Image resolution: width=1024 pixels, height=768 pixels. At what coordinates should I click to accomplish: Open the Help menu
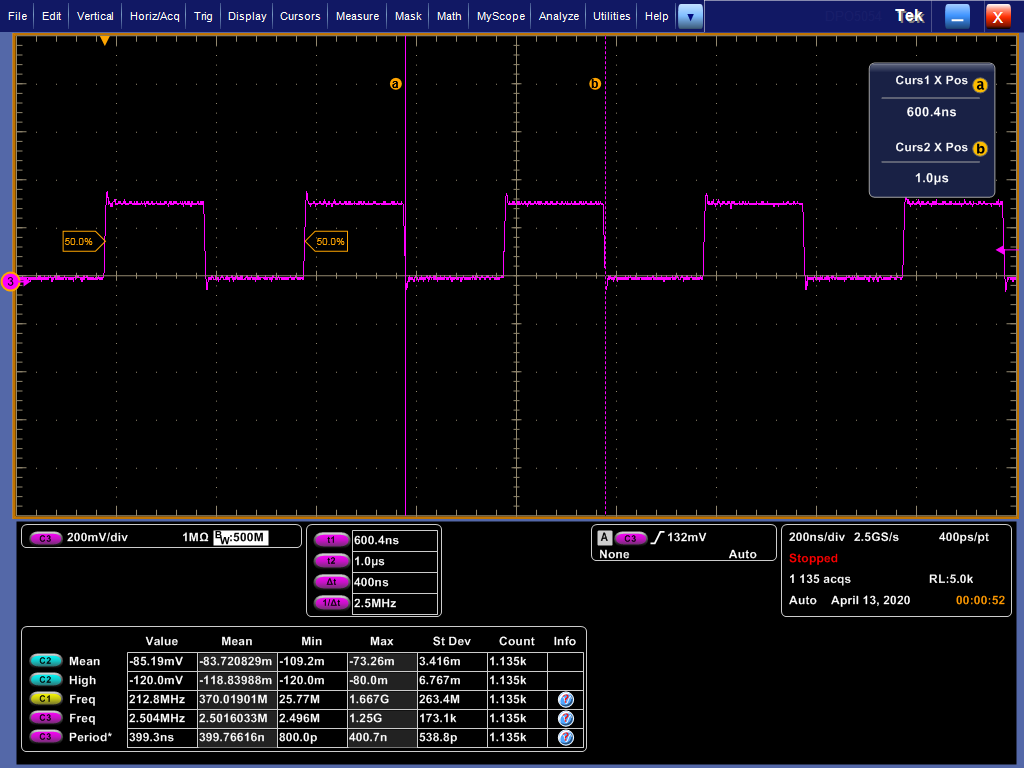tap(656, 16)
